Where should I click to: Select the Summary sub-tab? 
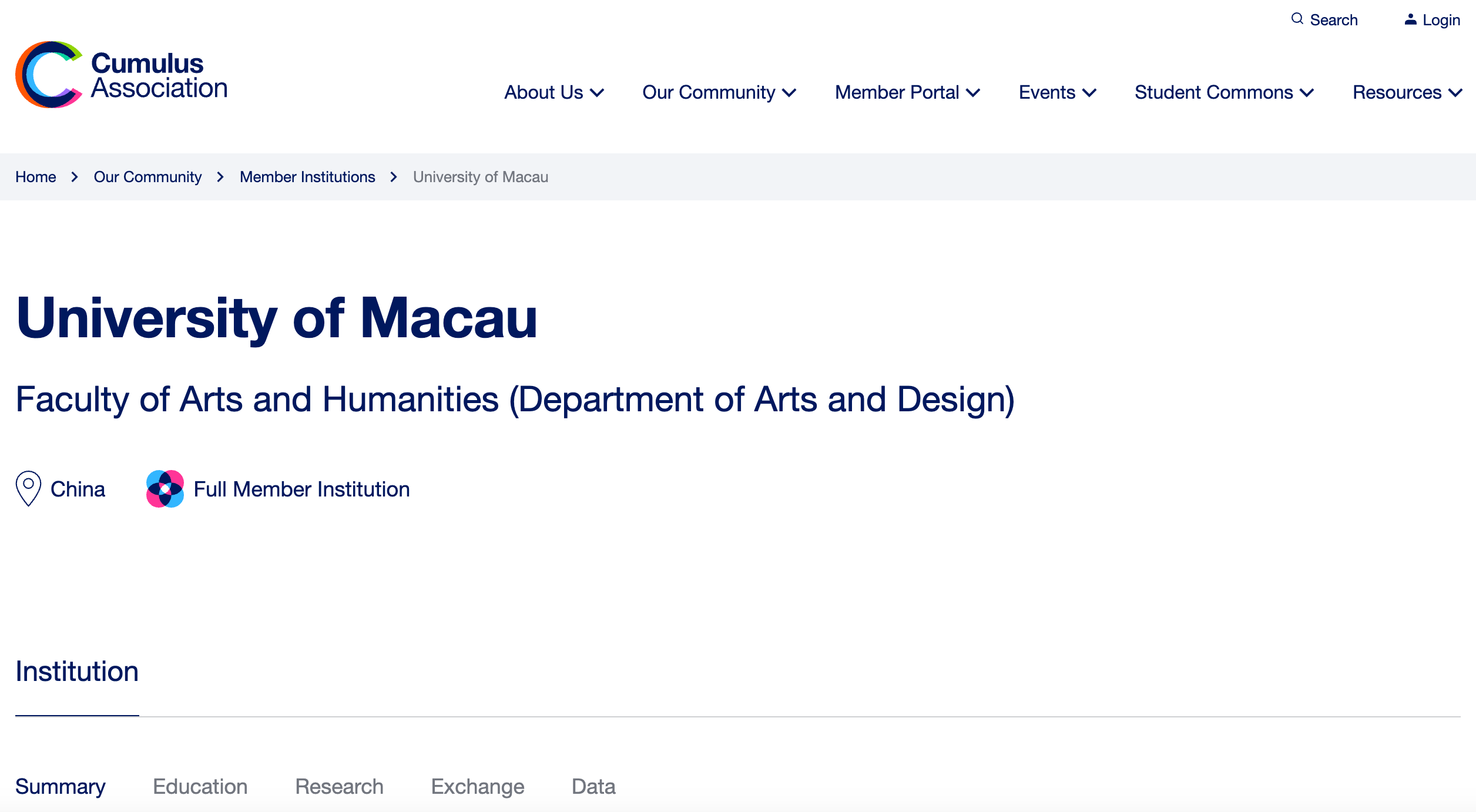coord(61,787)
